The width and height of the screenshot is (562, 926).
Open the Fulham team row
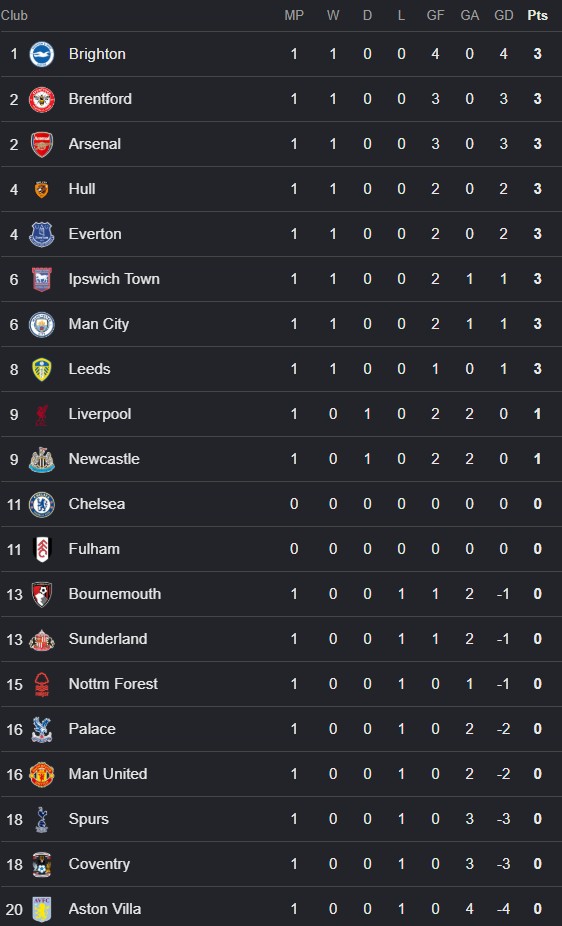[x=281, y=549]
